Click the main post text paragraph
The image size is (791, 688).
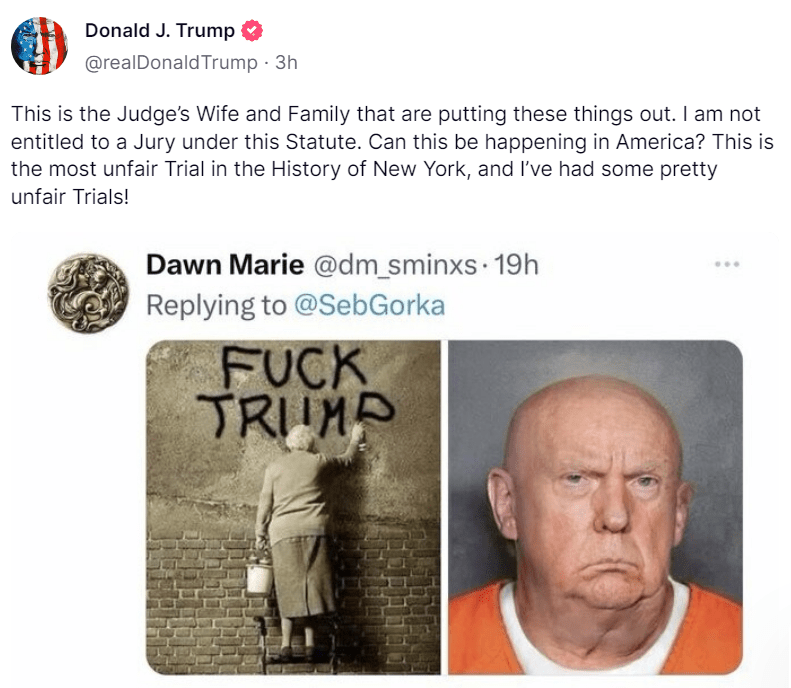tap(392, 155)
